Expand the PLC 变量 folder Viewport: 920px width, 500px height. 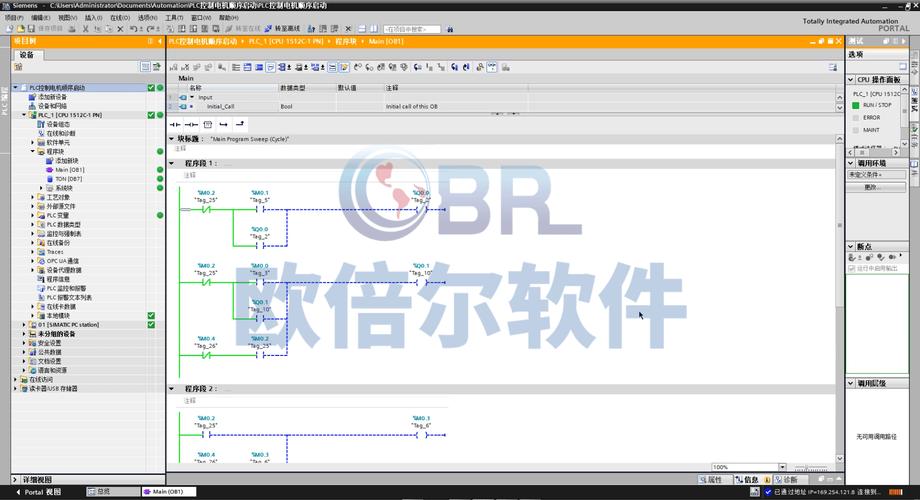[x=33, y=215]
